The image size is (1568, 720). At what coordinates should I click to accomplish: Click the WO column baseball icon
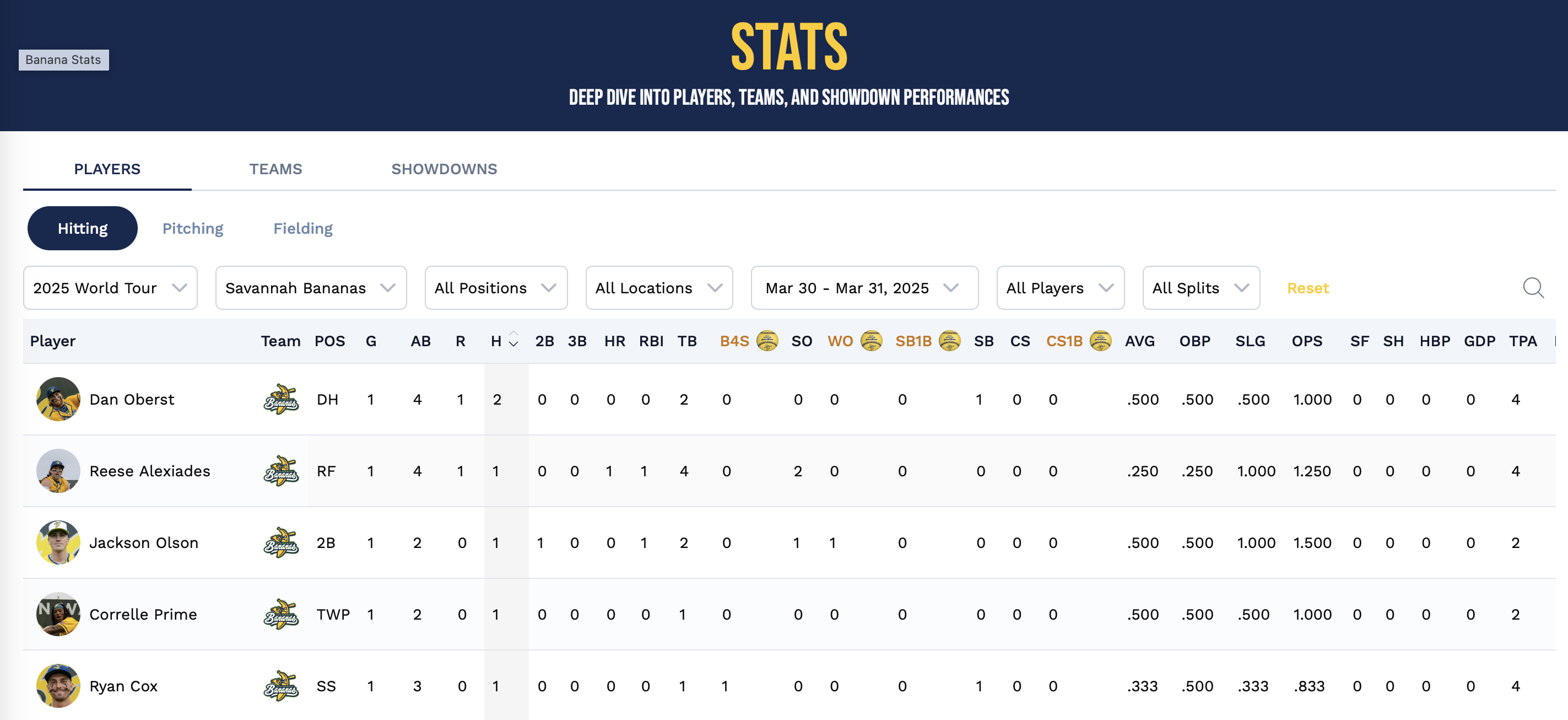[871, 341]
